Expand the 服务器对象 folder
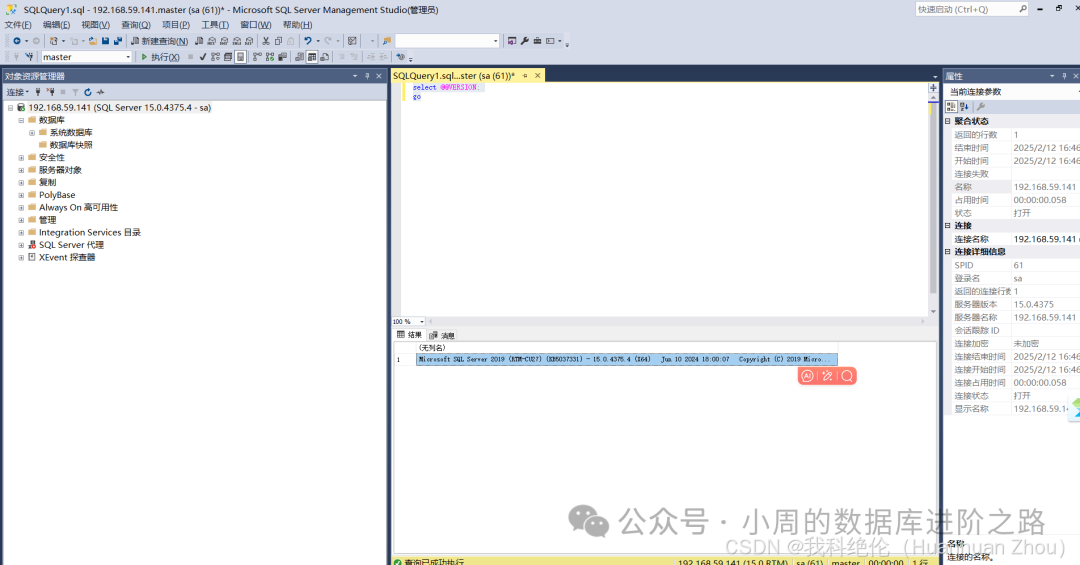1080x565 pixels. tap(21, 170)
